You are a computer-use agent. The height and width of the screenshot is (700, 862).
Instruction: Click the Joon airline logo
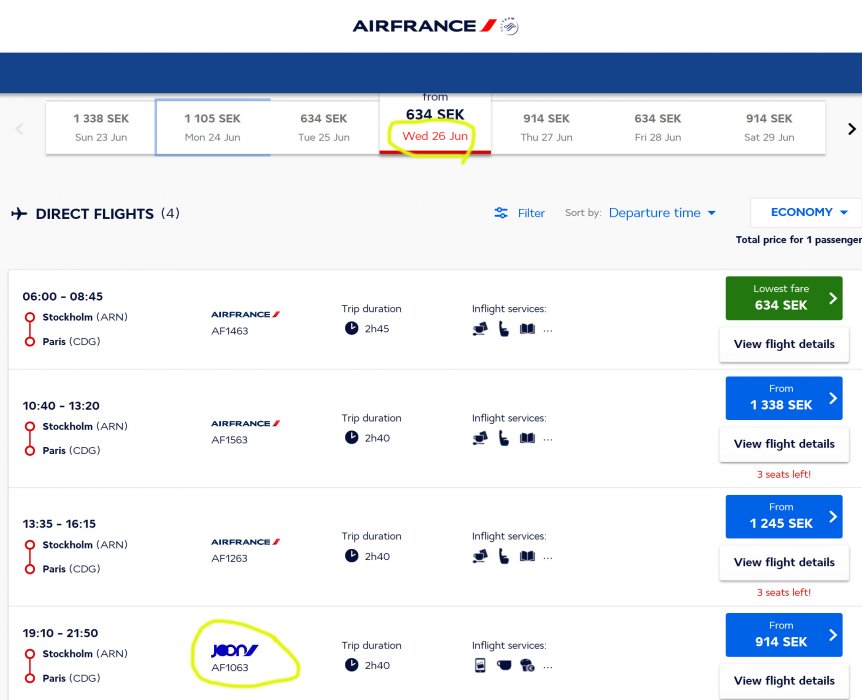pos(235,650)
